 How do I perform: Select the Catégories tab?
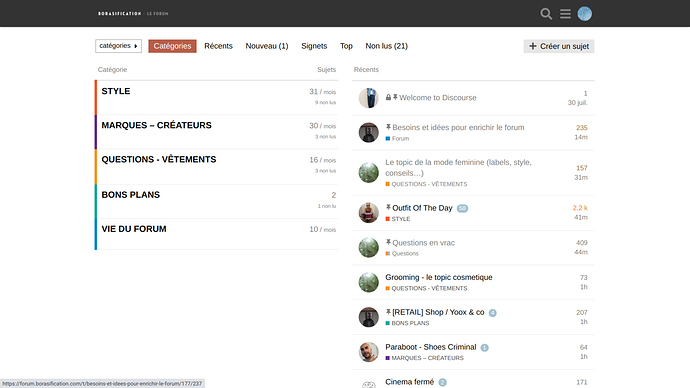172,46
